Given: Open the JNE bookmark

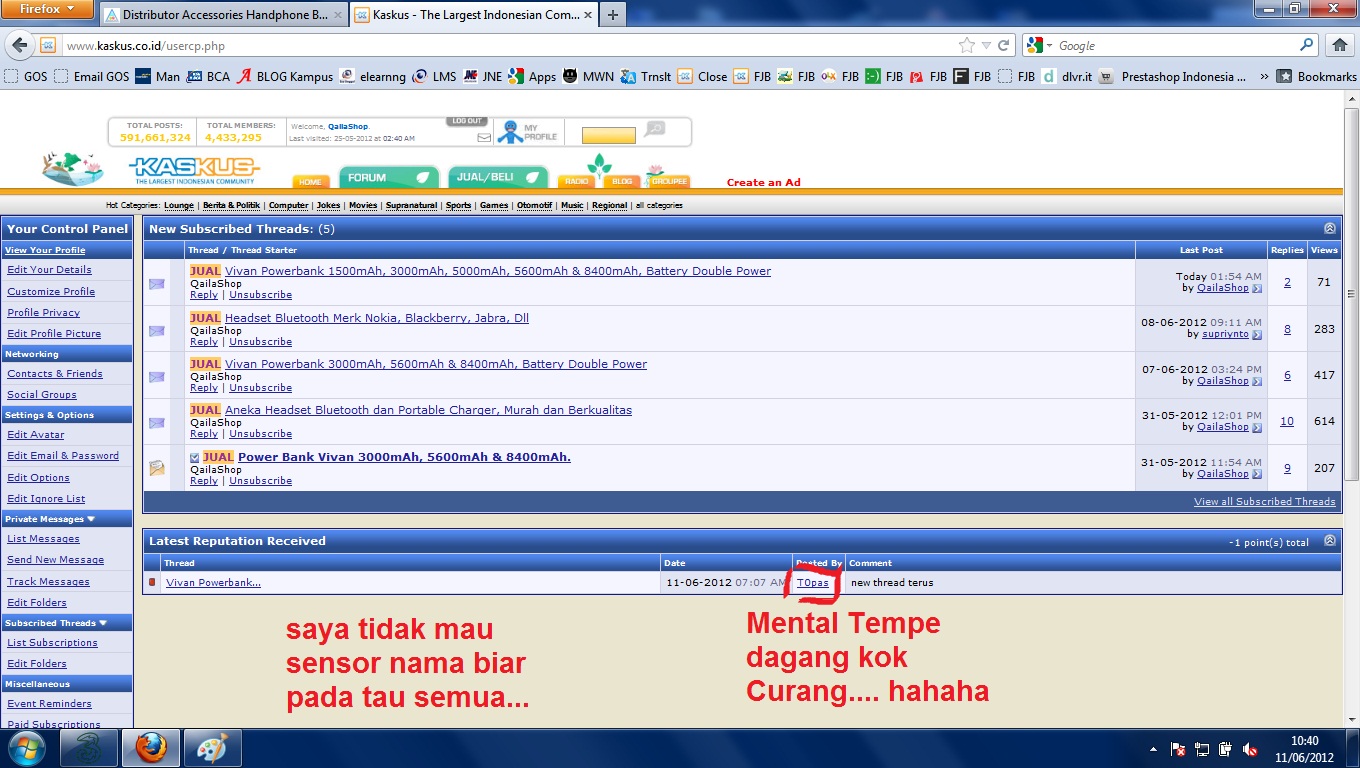Looking at the screenshot, I should (x=483, y=76).
